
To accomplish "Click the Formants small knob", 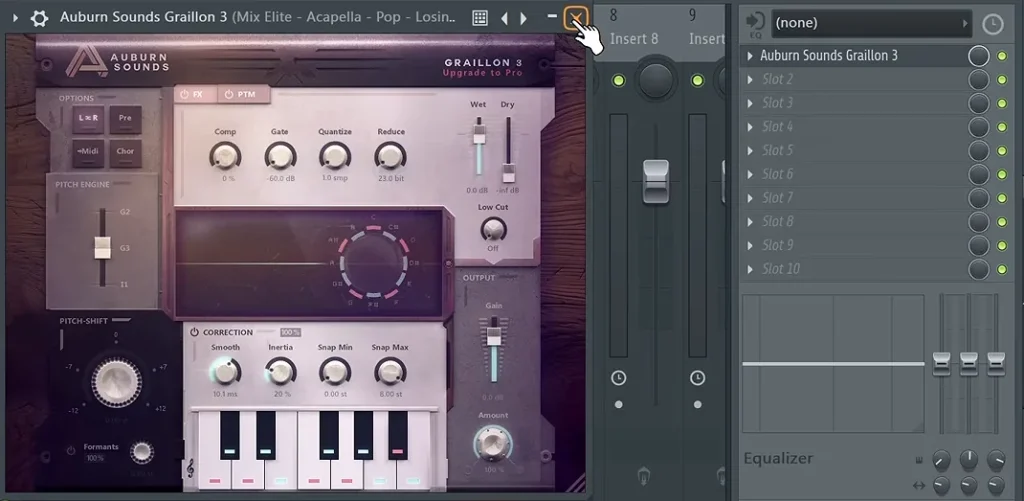I will coord(142,452).
